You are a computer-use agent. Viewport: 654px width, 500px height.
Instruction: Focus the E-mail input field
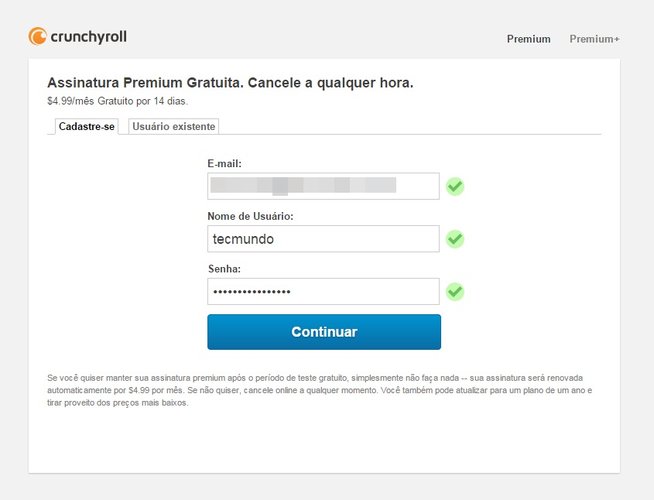[x=323, y=186]
